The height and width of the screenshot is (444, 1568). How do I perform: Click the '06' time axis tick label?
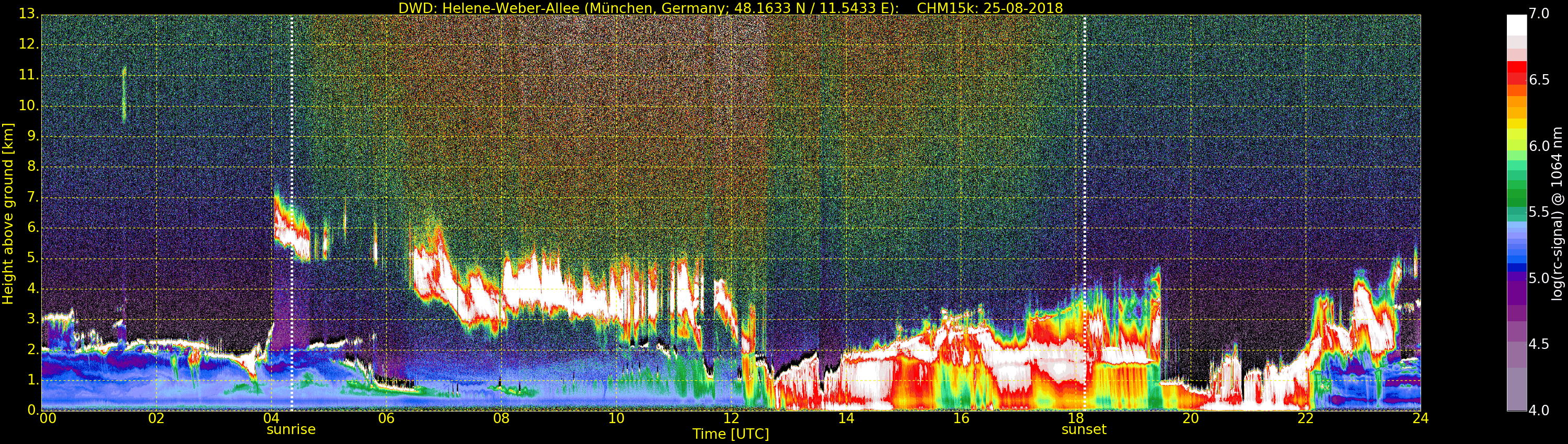386,418
